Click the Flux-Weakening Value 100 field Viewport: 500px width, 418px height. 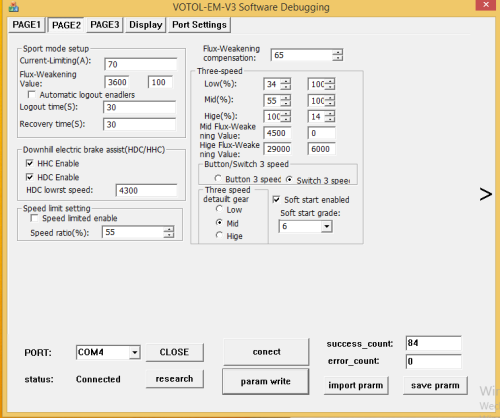click(160, 82)
